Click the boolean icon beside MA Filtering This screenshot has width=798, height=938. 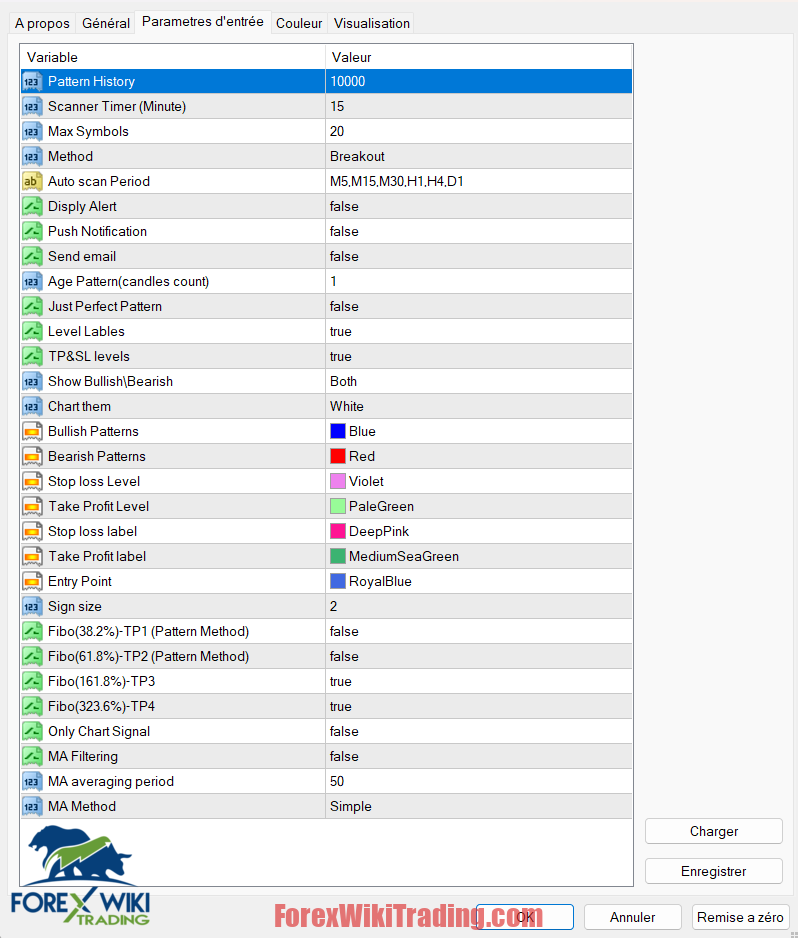[32, 756]
